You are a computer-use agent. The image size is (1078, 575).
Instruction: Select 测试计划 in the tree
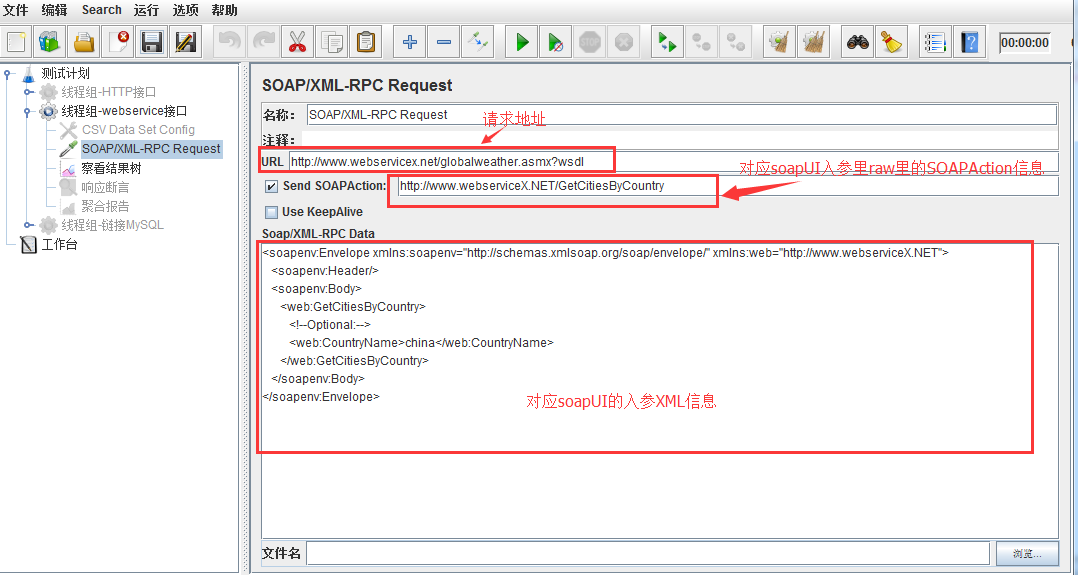click(65, 73)
